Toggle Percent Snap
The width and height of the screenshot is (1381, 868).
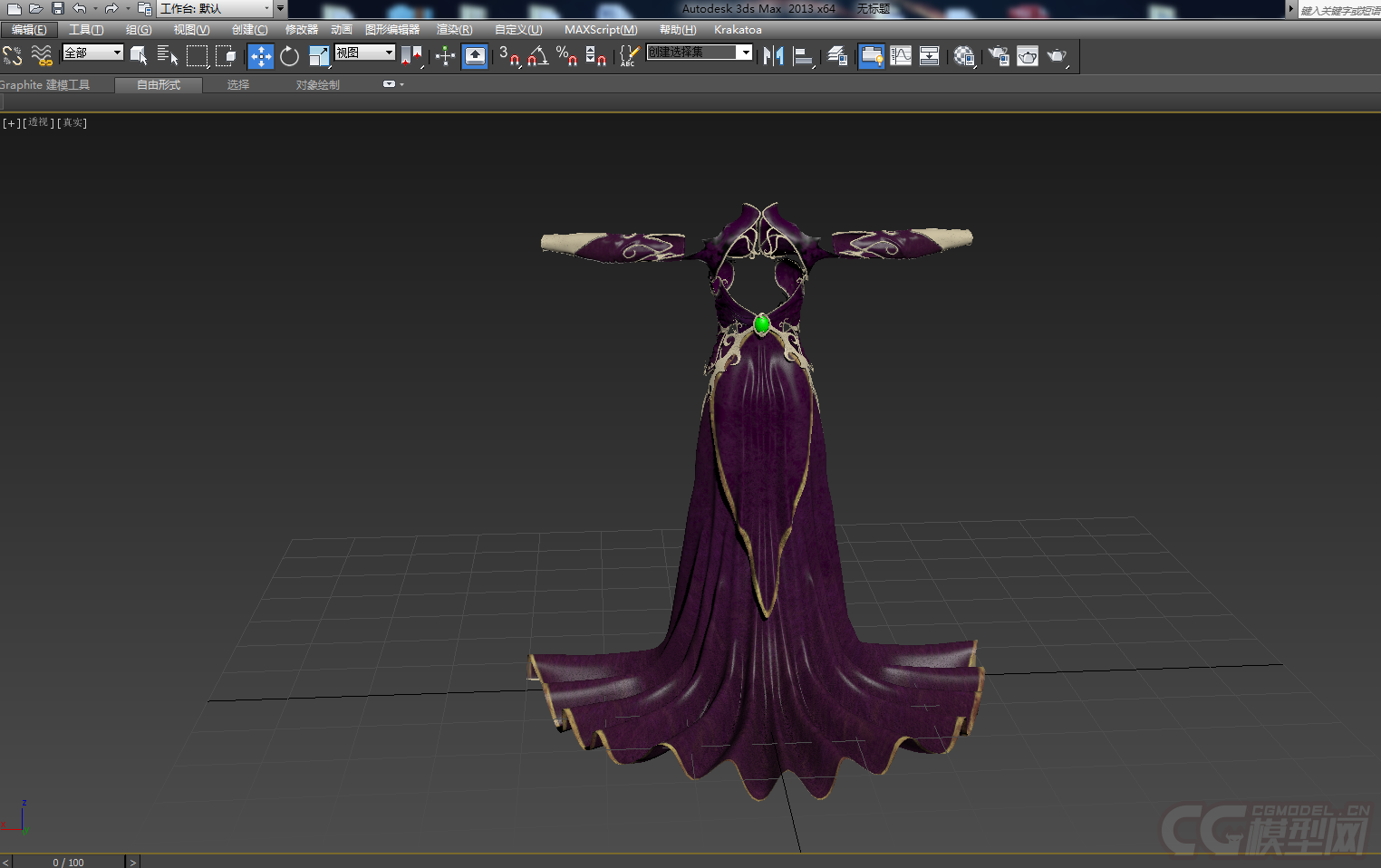pos(567,56)
